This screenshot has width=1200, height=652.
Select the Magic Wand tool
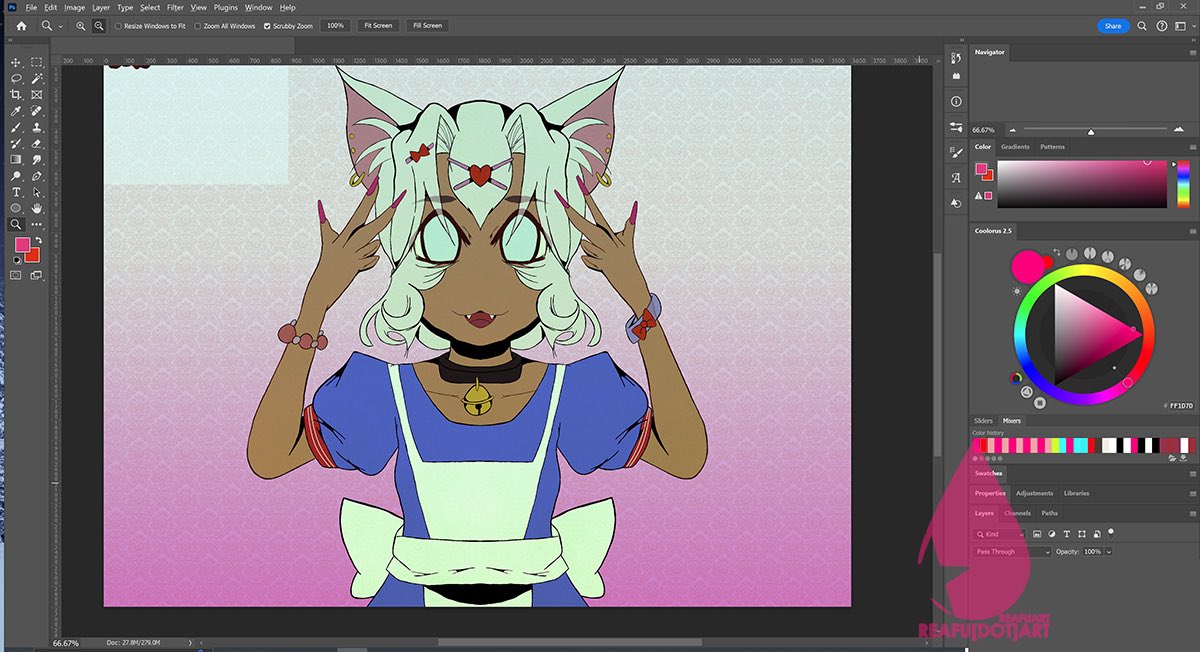point(37,78)
